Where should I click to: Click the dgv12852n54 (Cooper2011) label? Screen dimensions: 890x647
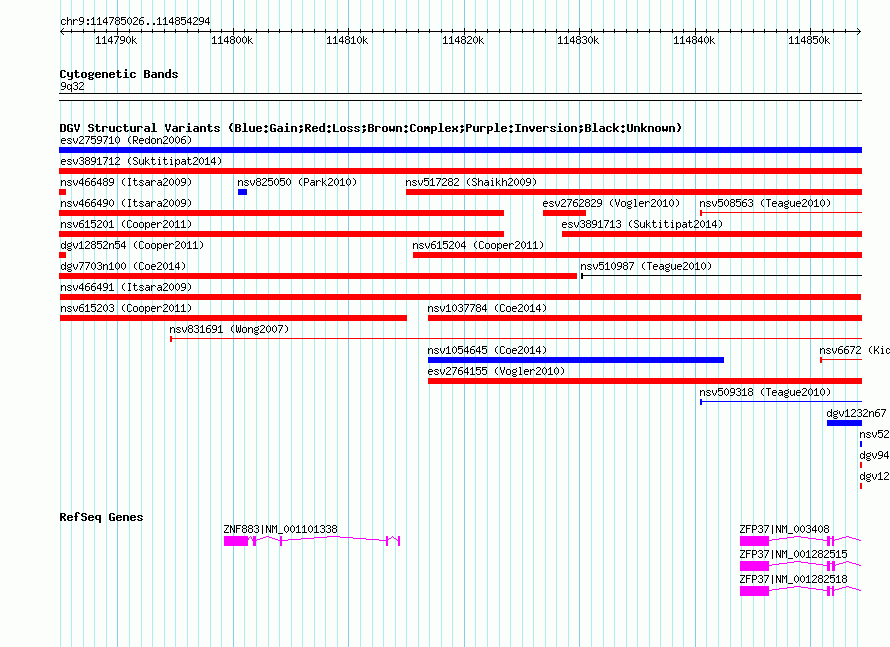132,245
